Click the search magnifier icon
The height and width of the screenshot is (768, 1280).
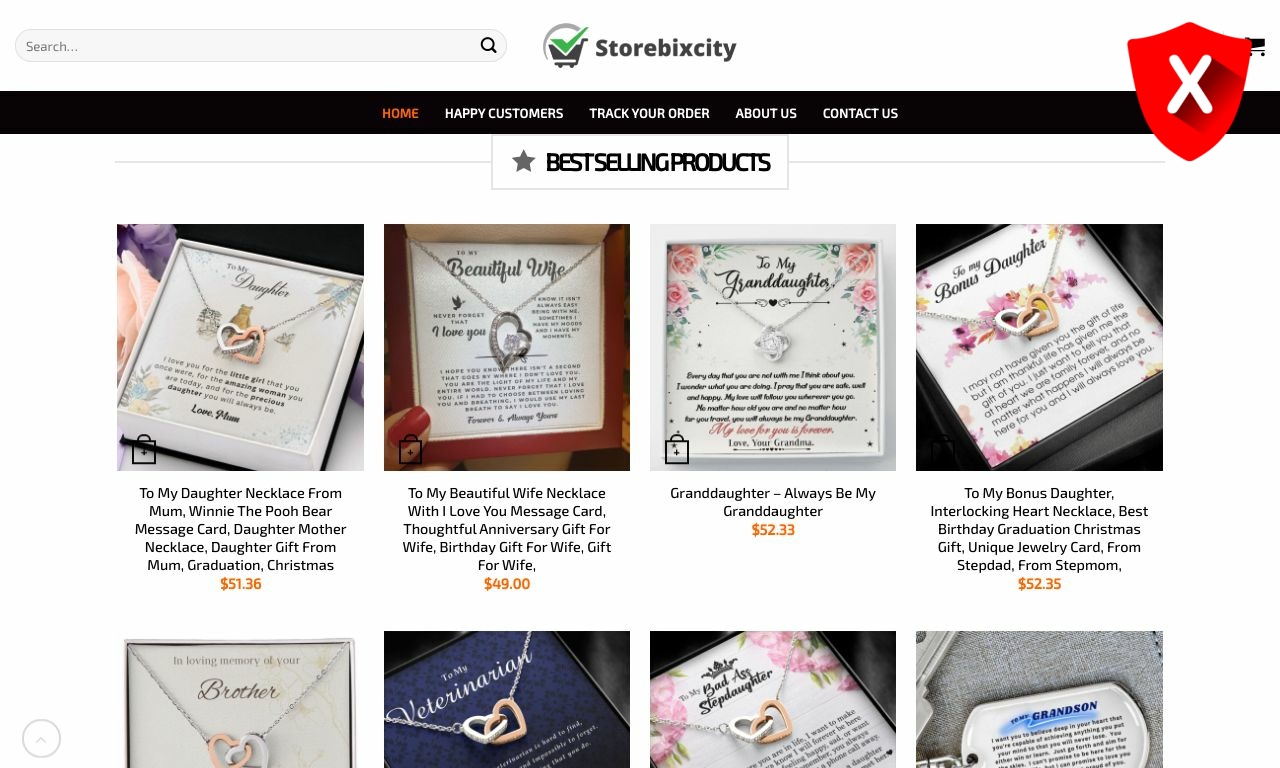488,45
